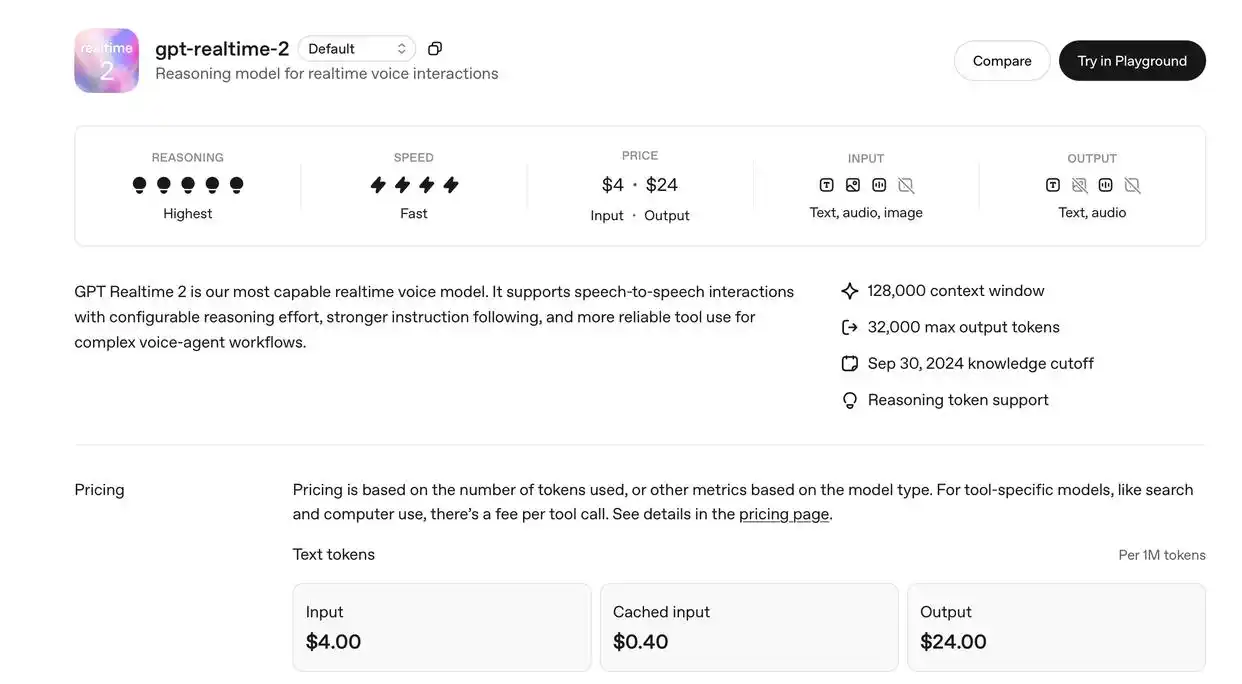Click the REASONING column header
Screen dimensions: 1242x684
[188, 157]
